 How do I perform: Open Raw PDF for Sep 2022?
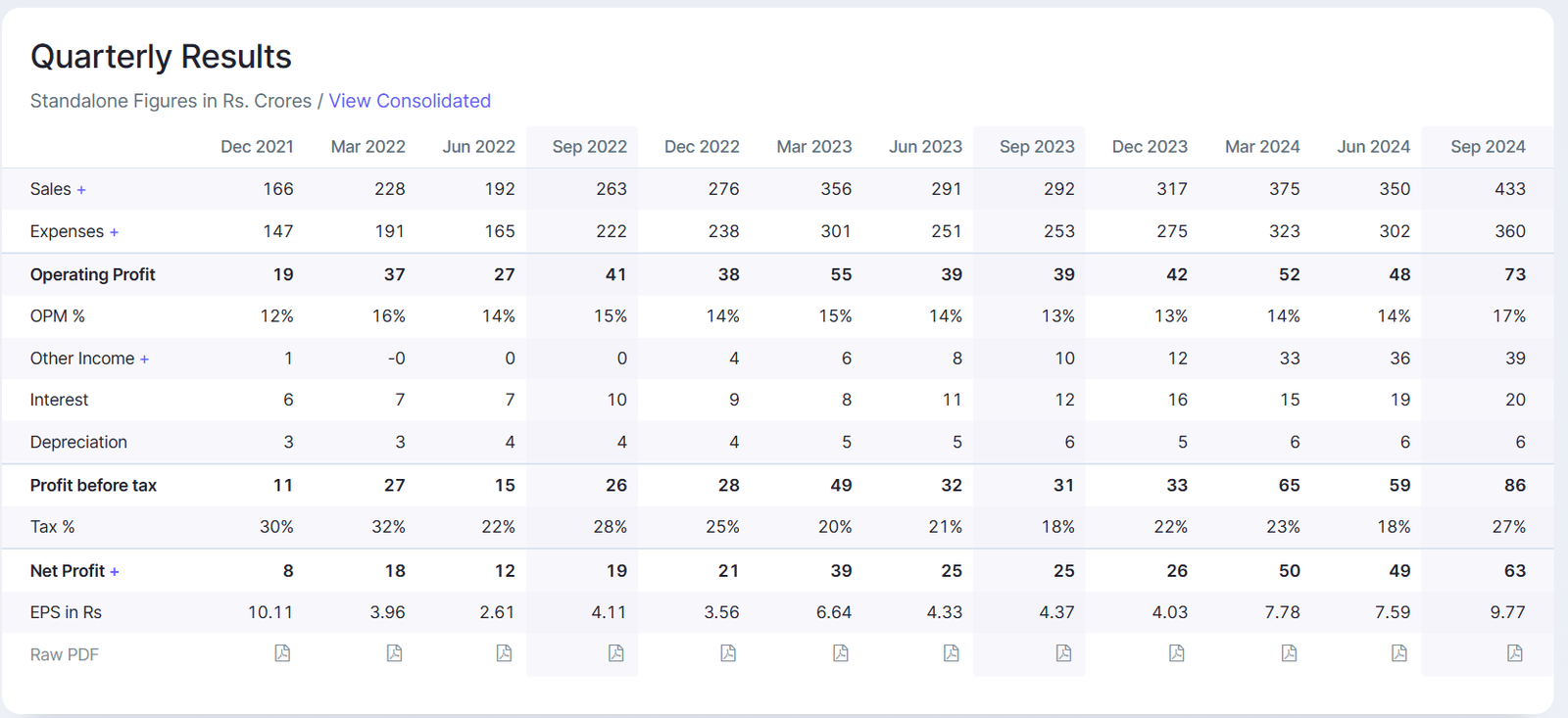click(x=615, y=653)
